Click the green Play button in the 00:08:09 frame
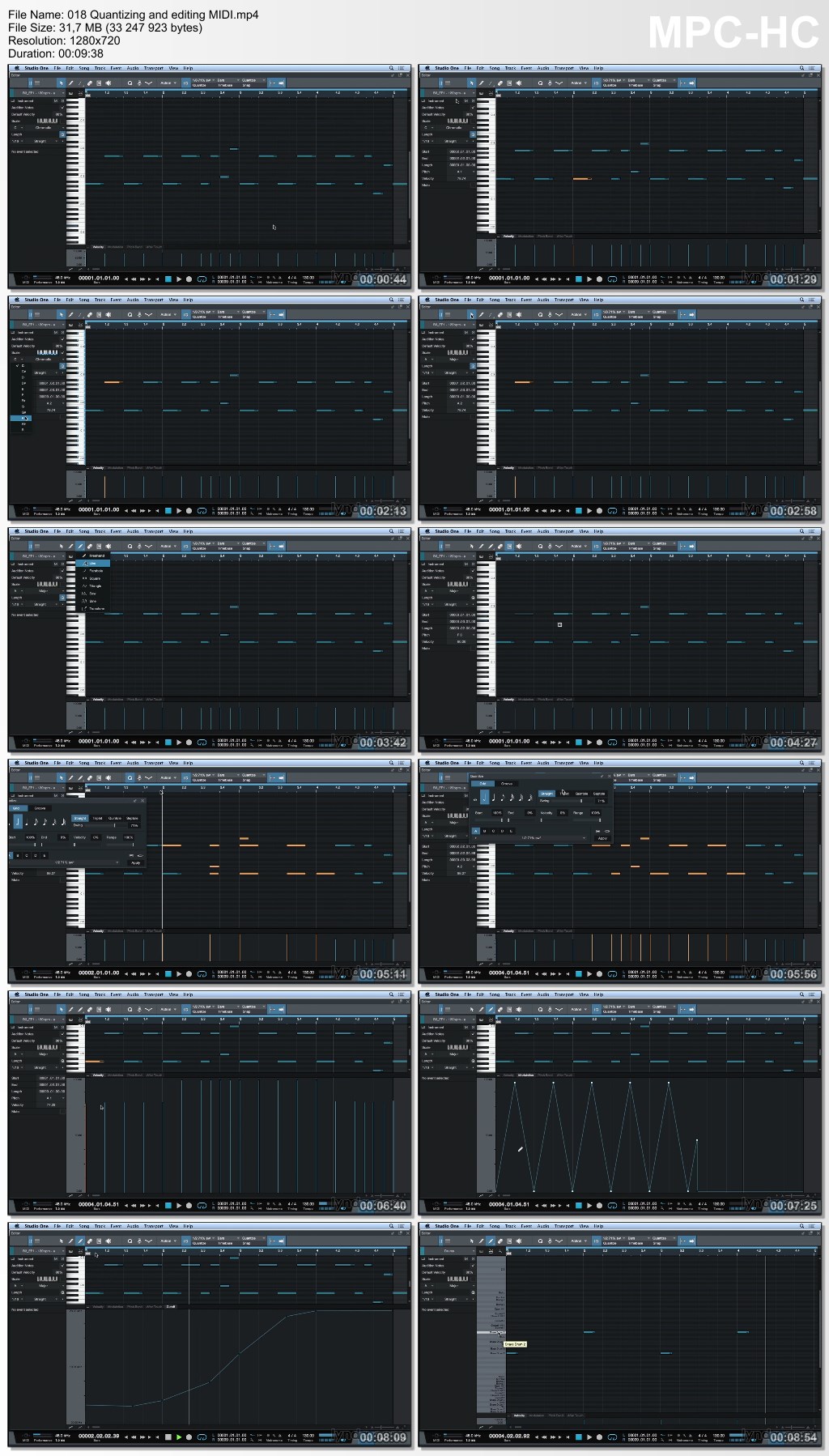The height and width of the screenshot is (1456, 829). click(179, 1437)
